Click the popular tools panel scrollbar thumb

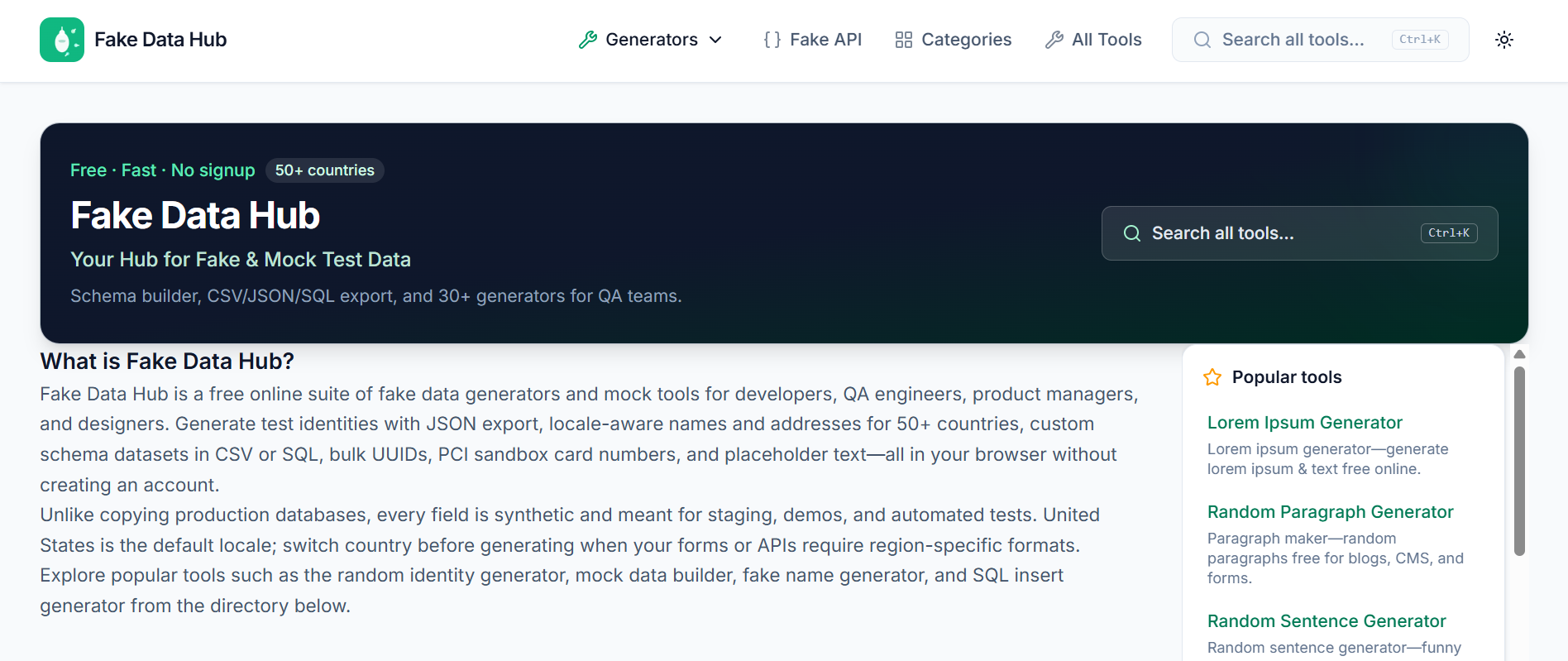[1519, 461]
